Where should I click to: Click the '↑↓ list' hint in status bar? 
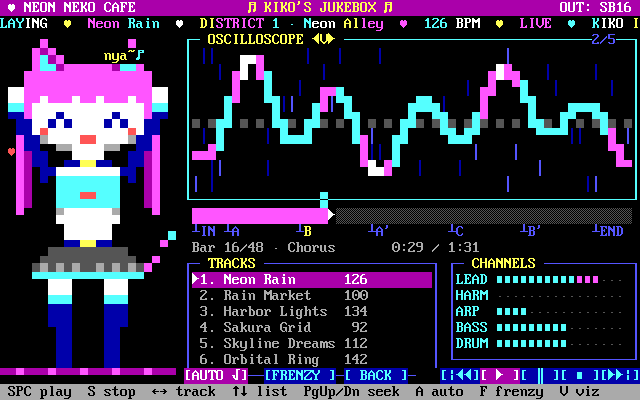260,391
